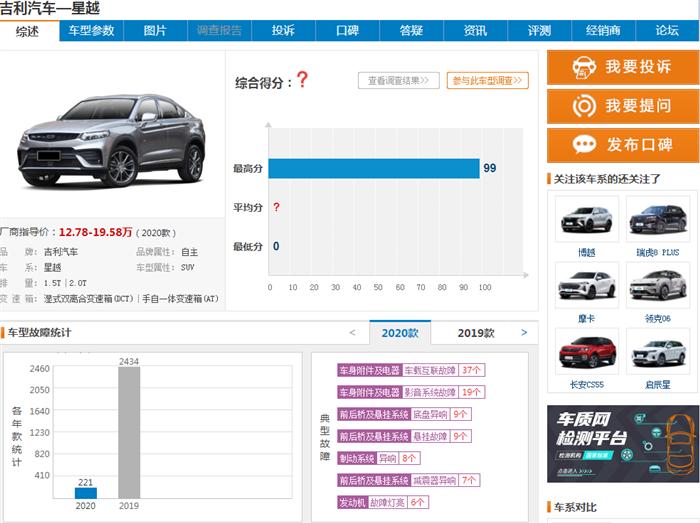Click the 瑞虎8 PLUS text link

[x=658, y=253]
